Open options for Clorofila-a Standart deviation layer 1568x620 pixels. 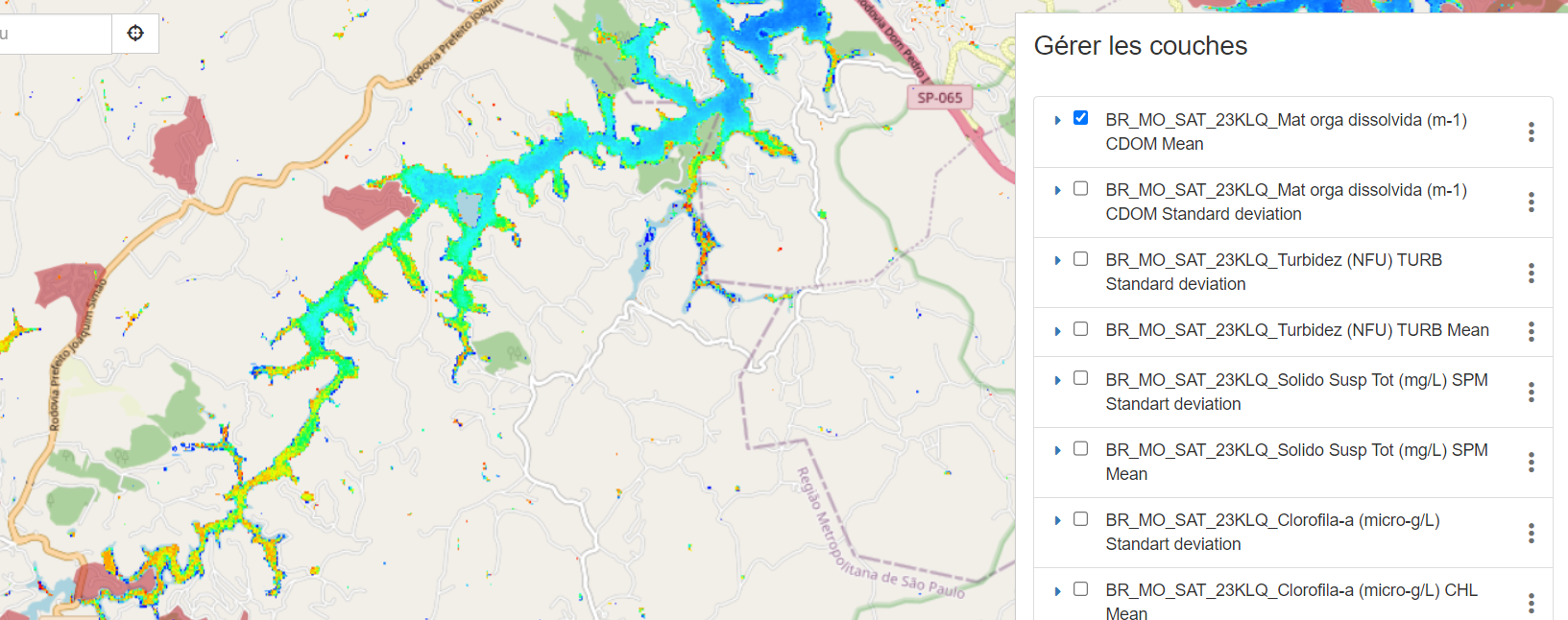[1531, 533]
